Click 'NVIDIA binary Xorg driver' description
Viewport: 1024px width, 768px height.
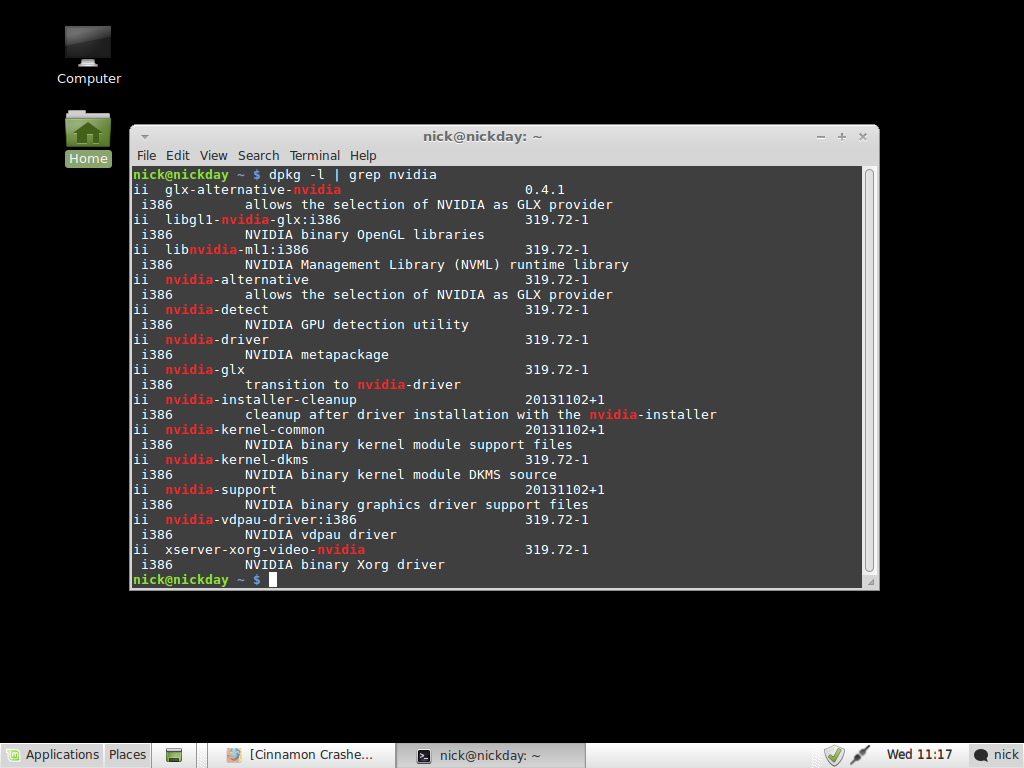(345, 565)
